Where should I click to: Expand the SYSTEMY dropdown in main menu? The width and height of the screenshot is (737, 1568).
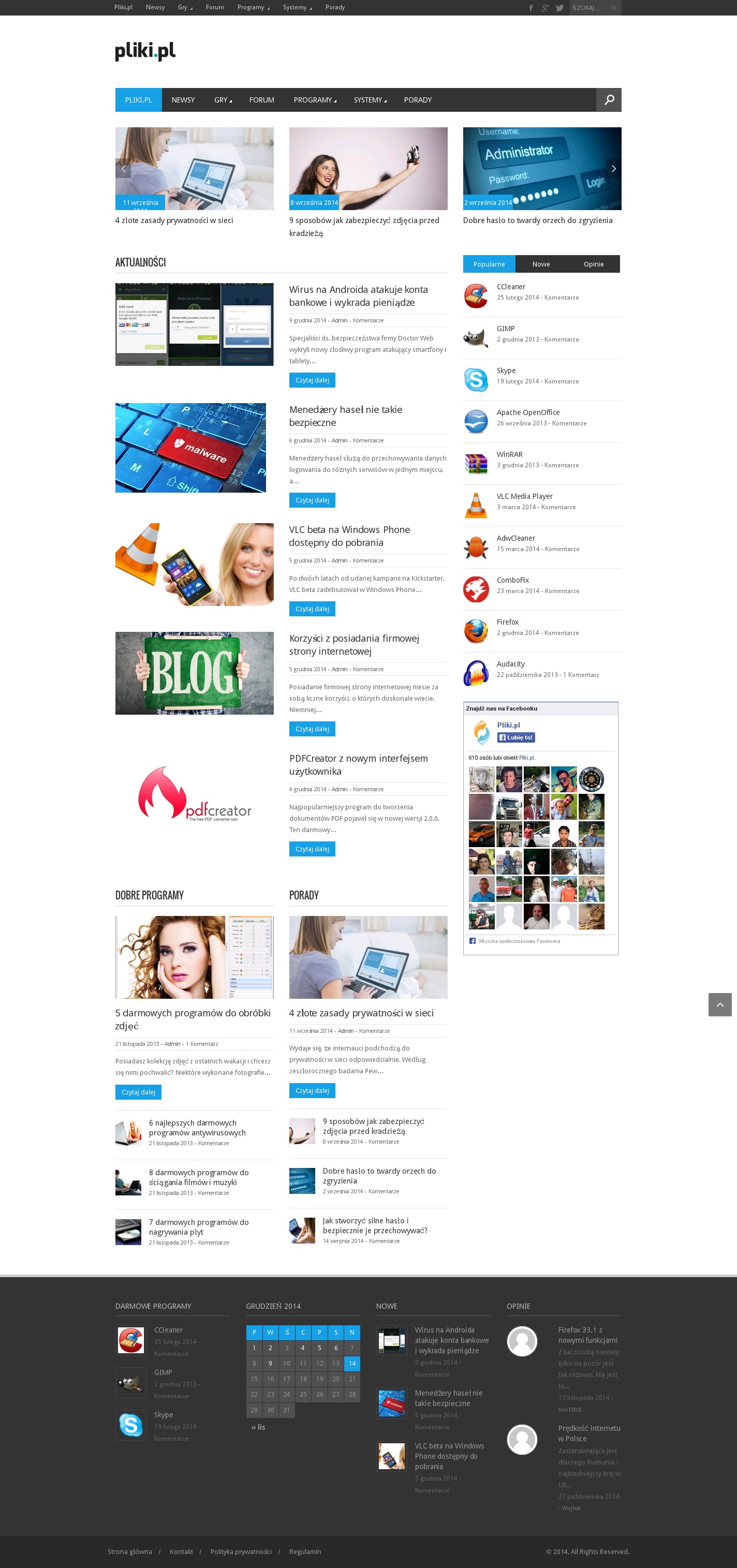click(x=370, y=100)
